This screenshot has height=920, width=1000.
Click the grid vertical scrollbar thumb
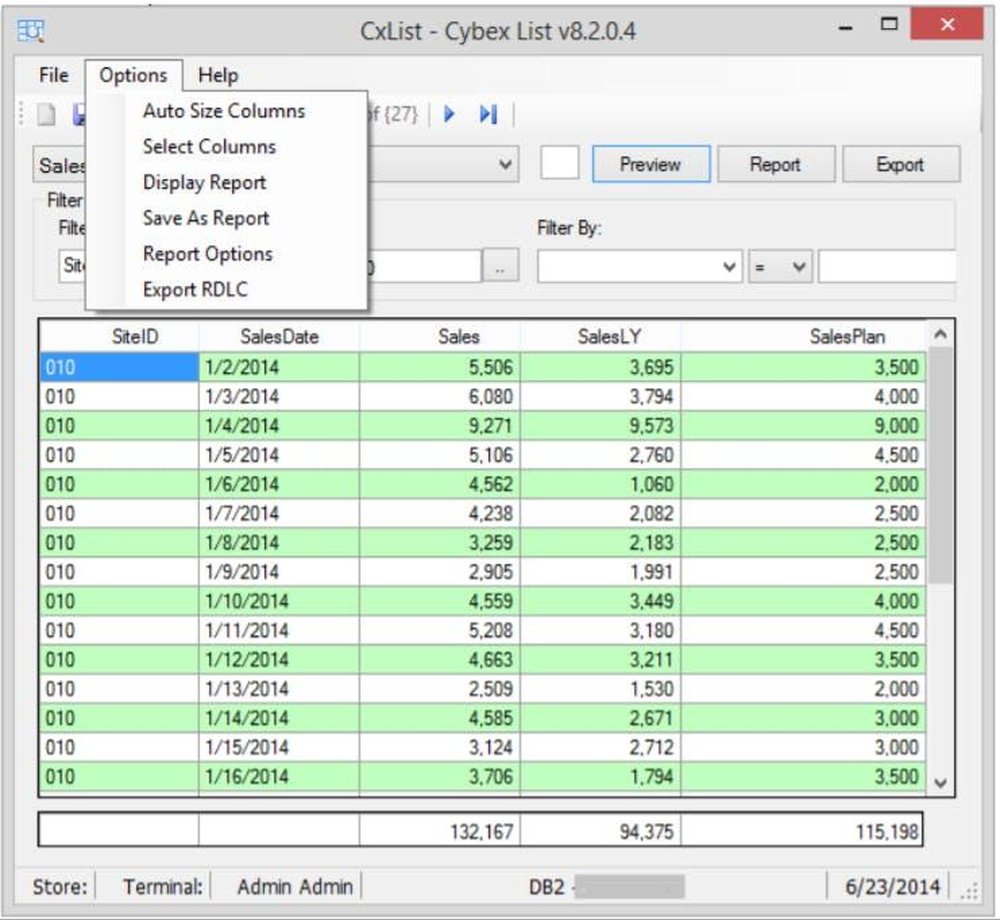coord(940,465)
